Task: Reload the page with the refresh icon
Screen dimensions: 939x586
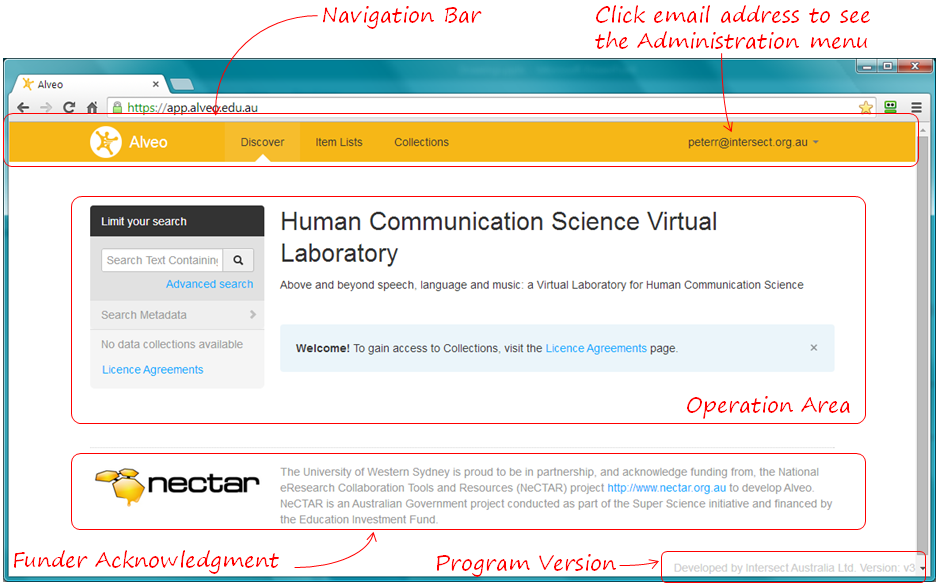Action: click(x=69, y=107)
